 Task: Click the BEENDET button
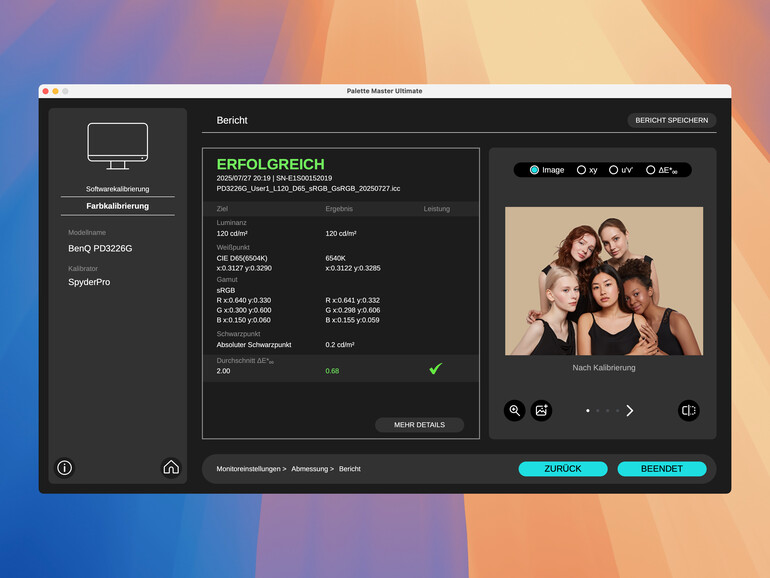[x=661, y=468]
